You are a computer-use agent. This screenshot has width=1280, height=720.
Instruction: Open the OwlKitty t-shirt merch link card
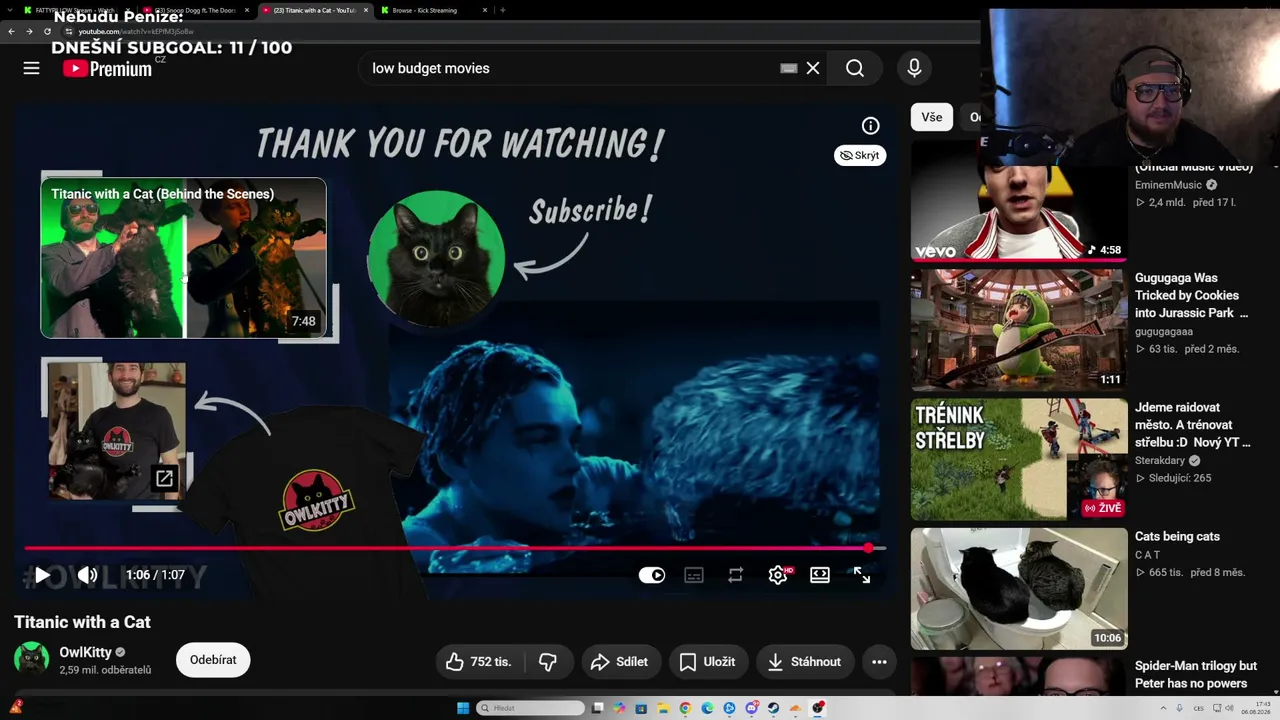[117, 430]
